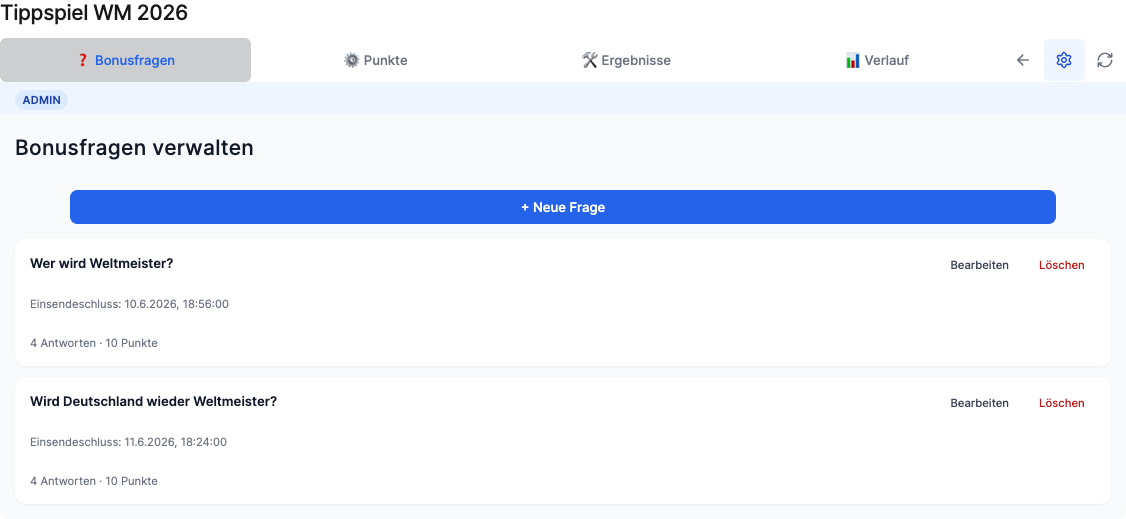Screen dimensions: 1126x519
Task: Click the 'Tippspiel WM 2026' title
Action: tap(94, 13)
